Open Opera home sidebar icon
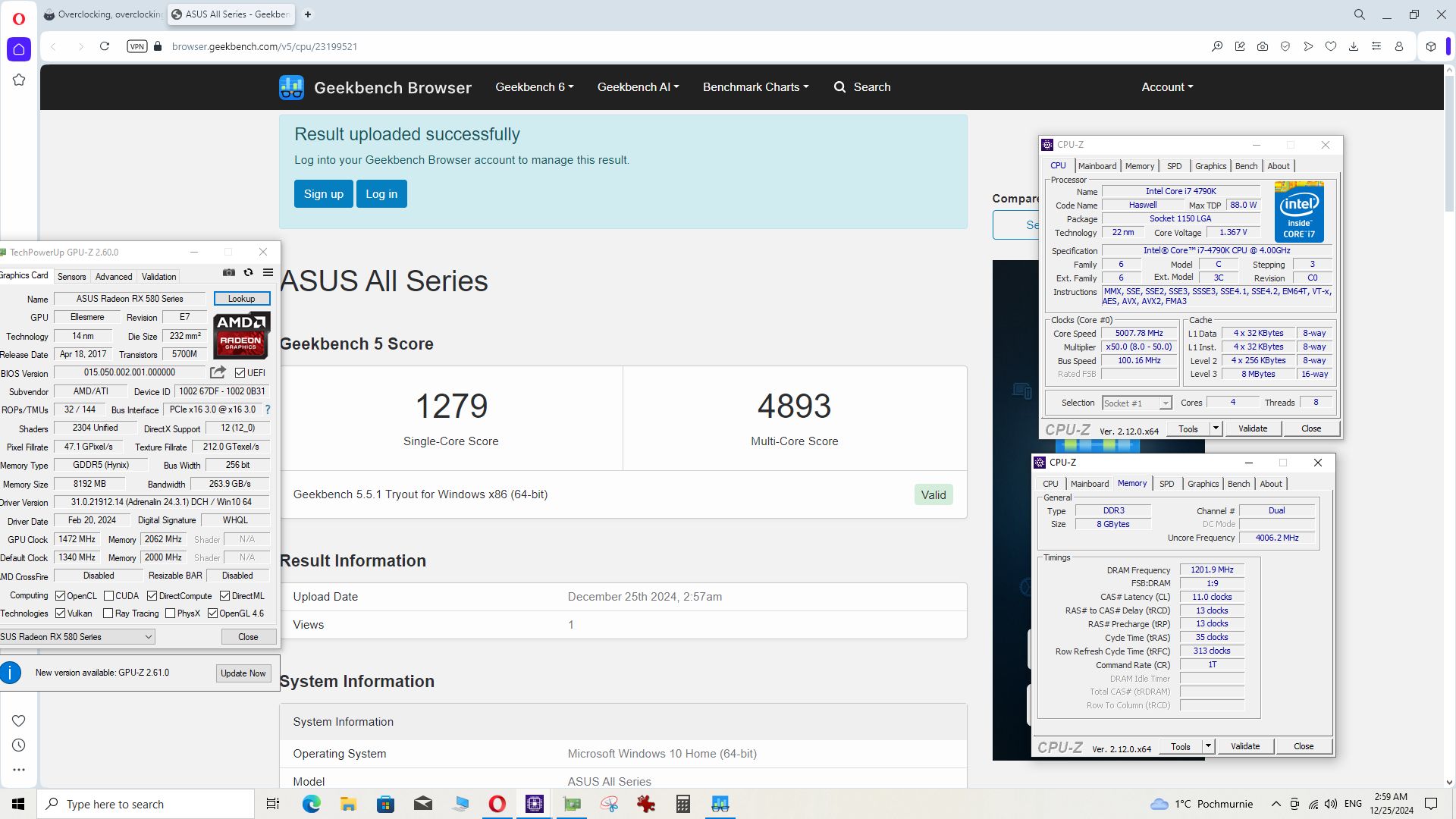This screenshot has height=819, width=1456. (19, 49)
